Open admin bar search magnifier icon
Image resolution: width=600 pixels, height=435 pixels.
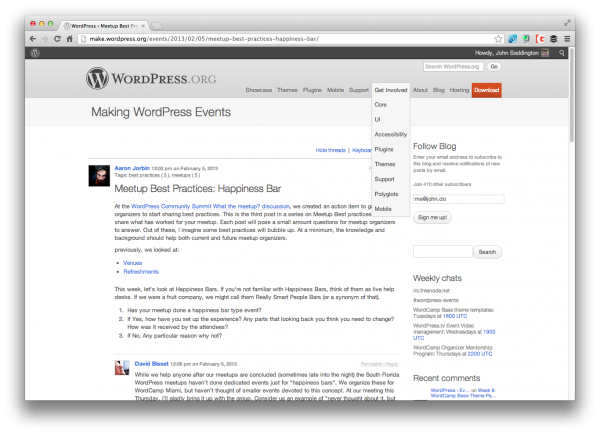(562, 53)
